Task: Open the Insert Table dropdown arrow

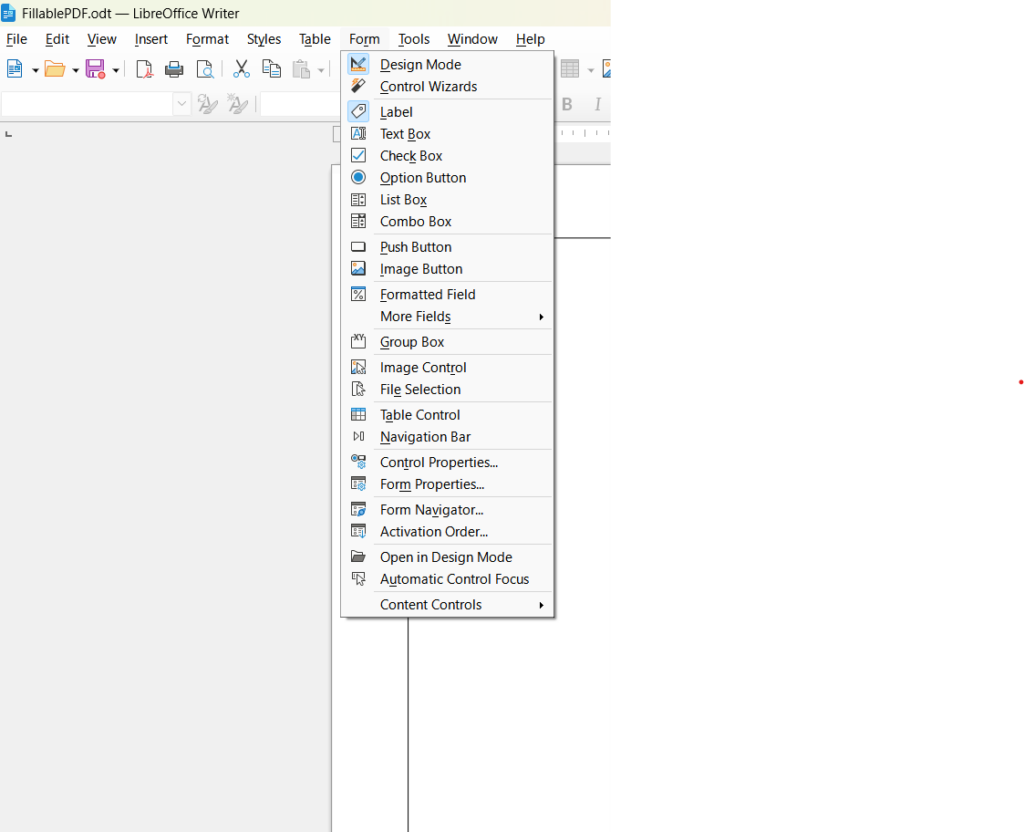Action: [x=590, y=70]
